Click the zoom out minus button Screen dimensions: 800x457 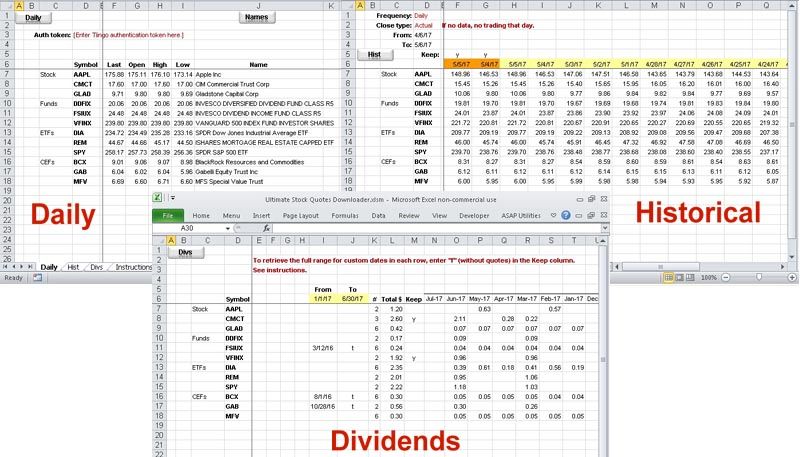point(726,277)
